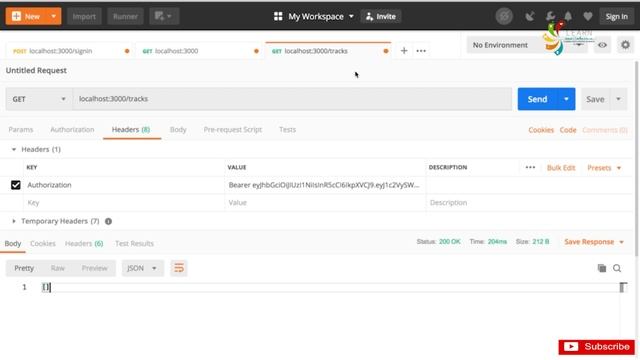The height and width of the screenshot is (360, 640).
Task: Open the Runner
Action: (125, 16)
